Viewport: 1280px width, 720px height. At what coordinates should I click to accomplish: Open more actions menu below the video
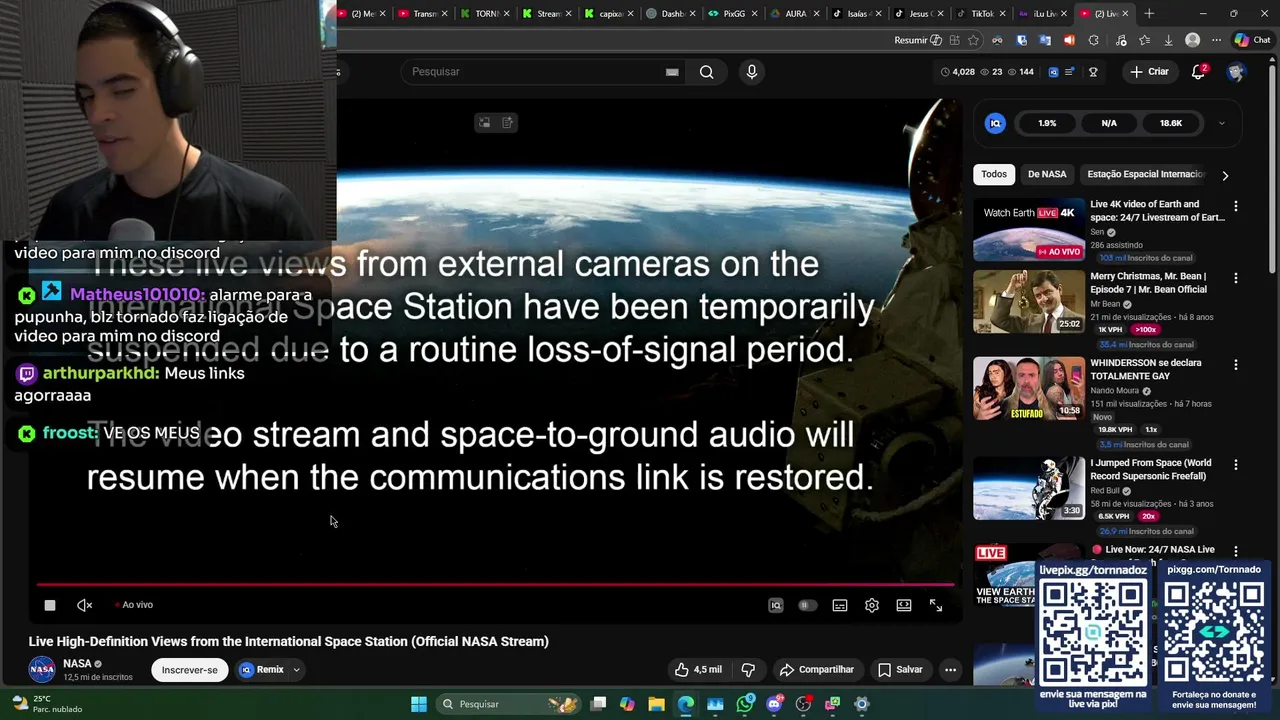(x=950, y=670)
